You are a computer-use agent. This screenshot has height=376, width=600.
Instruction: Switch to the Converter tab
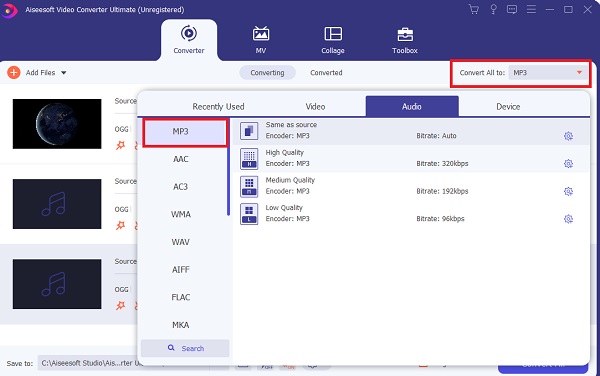[x=189, y=40]
